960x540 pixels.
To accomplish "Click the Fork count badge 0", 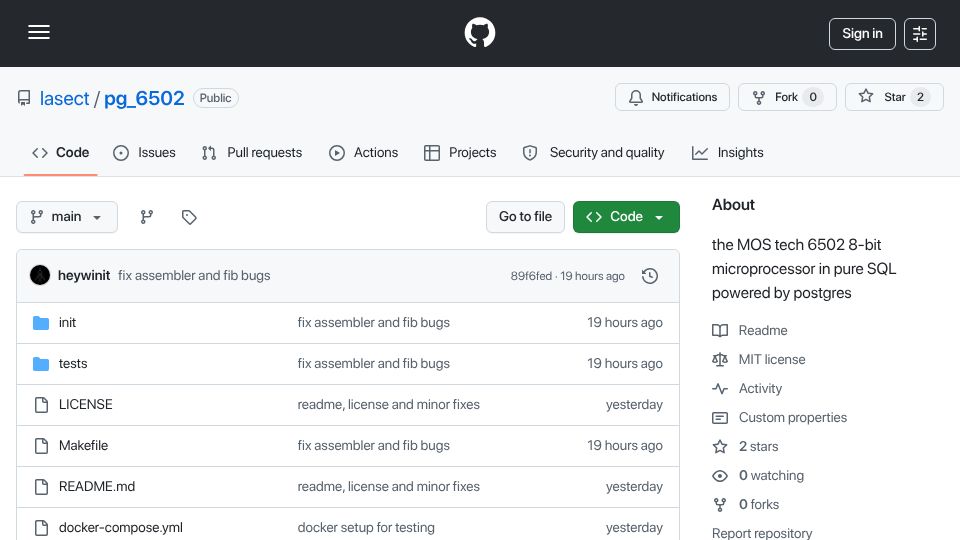I will (813, 97).
